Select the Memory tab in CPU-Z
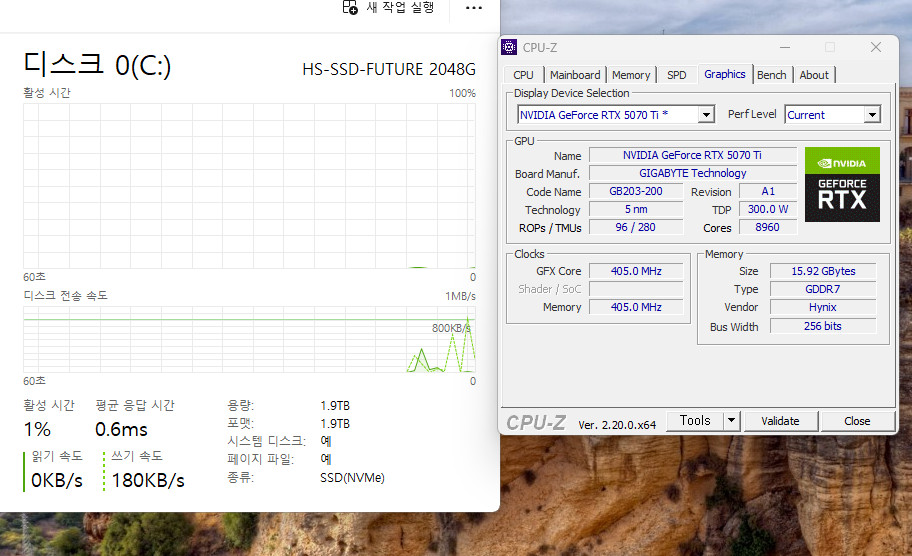Viewport: 912px width, 556px height. pos(630,75)
